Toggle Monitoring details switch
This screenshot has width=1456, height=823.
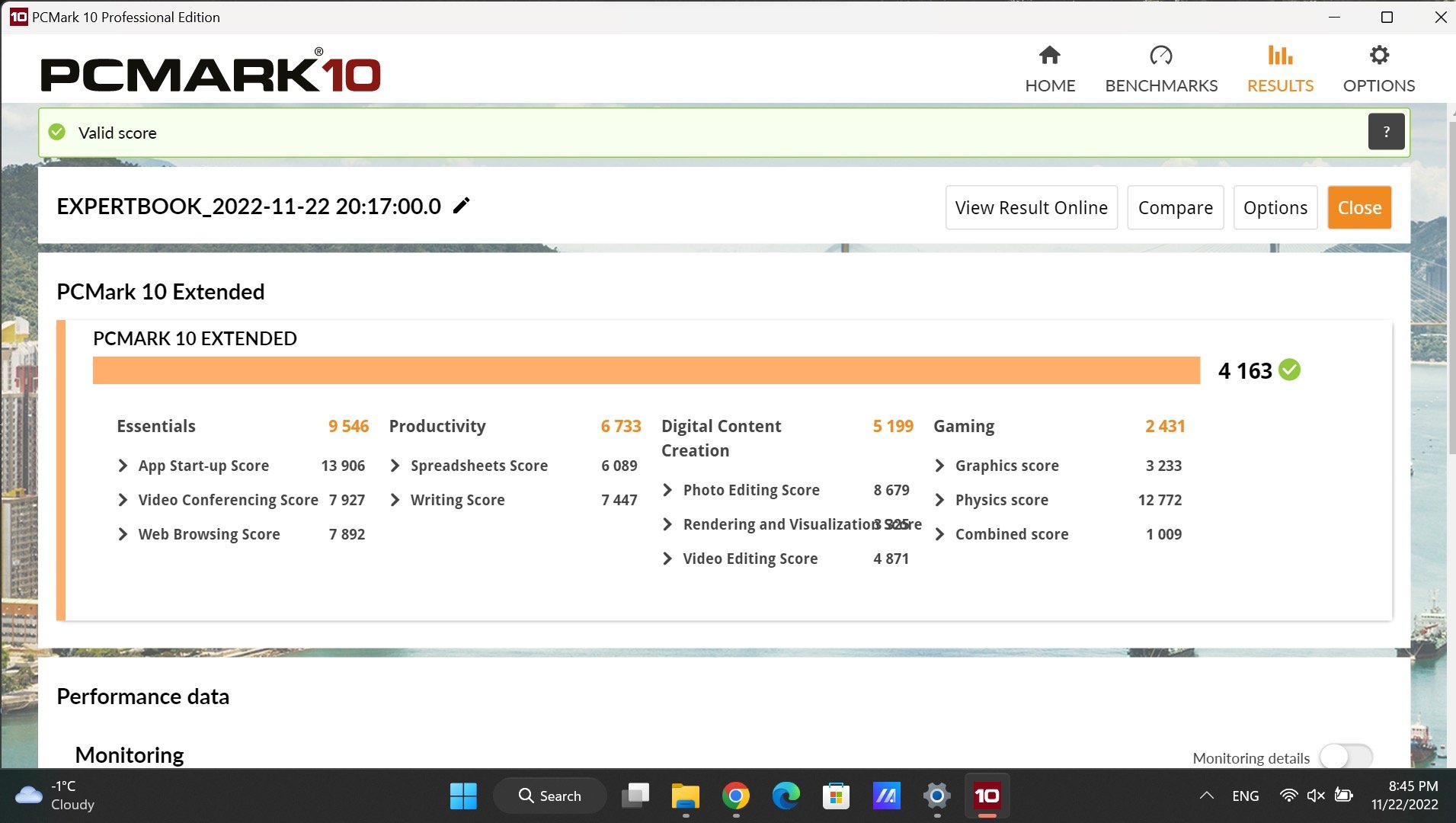1346,757
